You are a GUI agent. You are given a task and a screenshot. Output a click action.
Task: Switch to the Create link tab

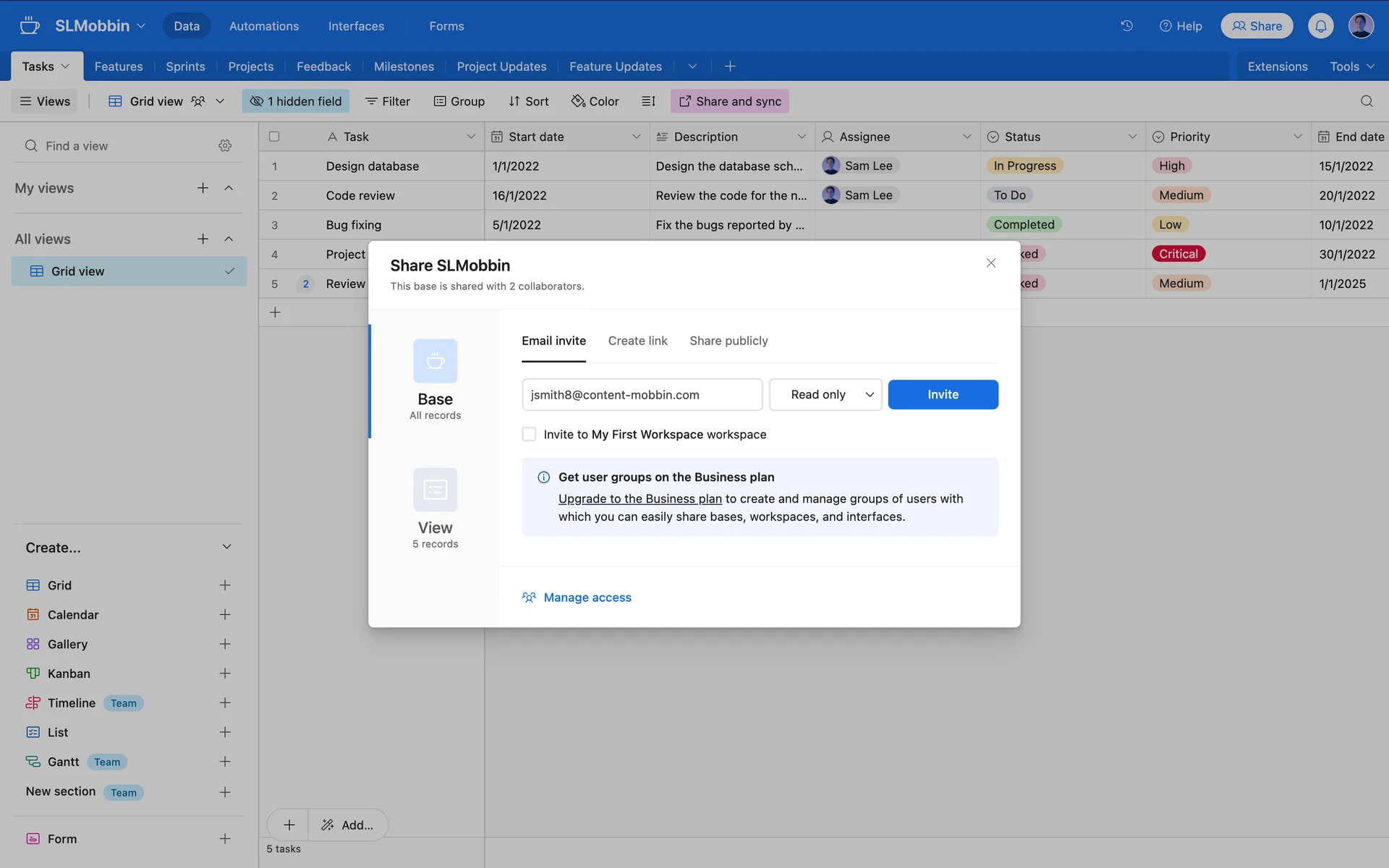[637, 341]
